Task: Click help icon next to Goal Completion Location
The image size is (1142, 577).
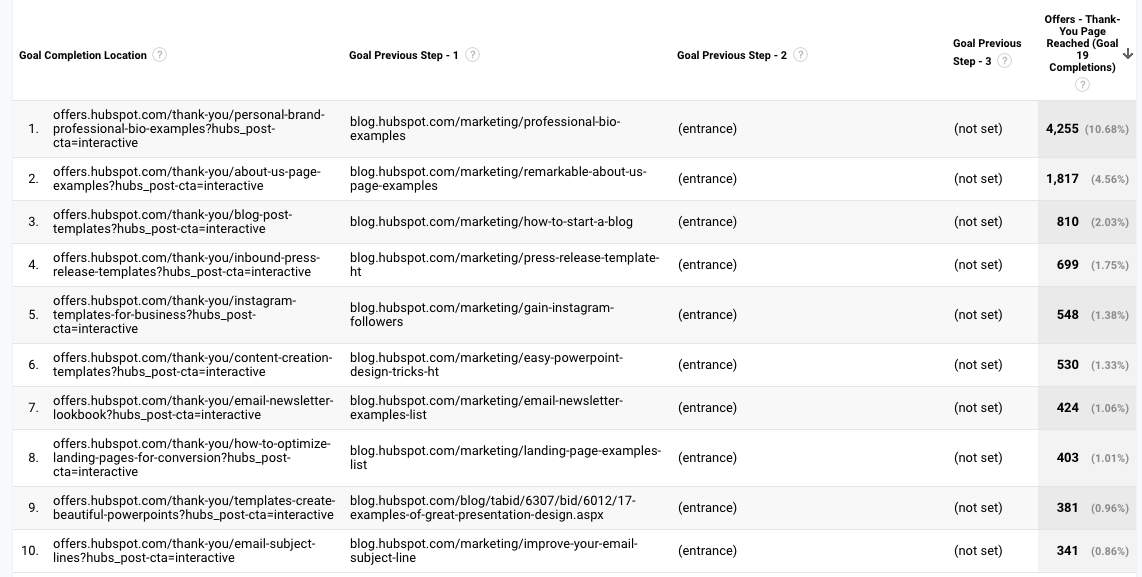Action: coord(160,55)
